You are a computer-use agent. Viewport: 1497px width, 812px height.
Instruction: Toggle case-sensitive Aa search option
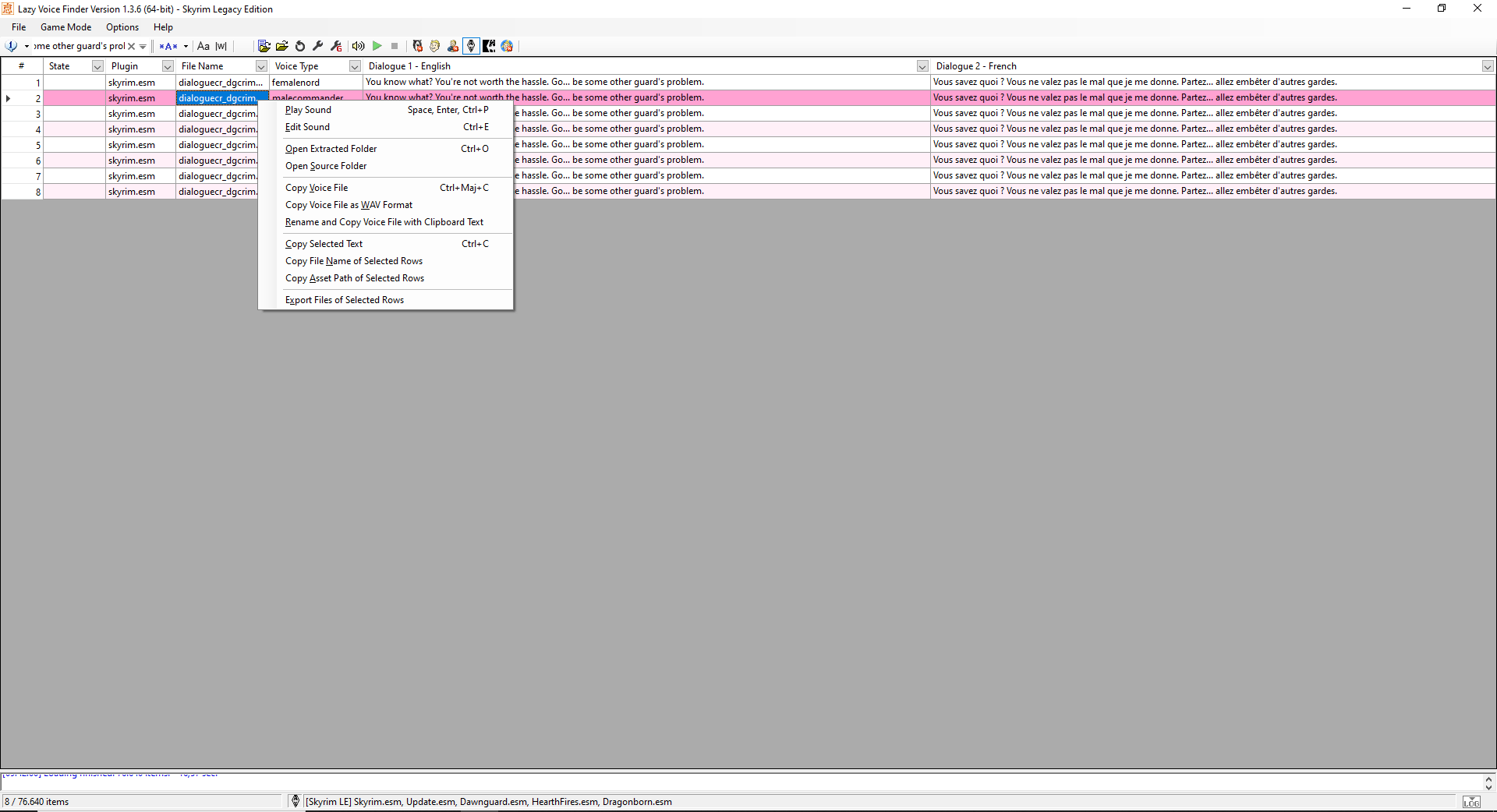[203, 47]
